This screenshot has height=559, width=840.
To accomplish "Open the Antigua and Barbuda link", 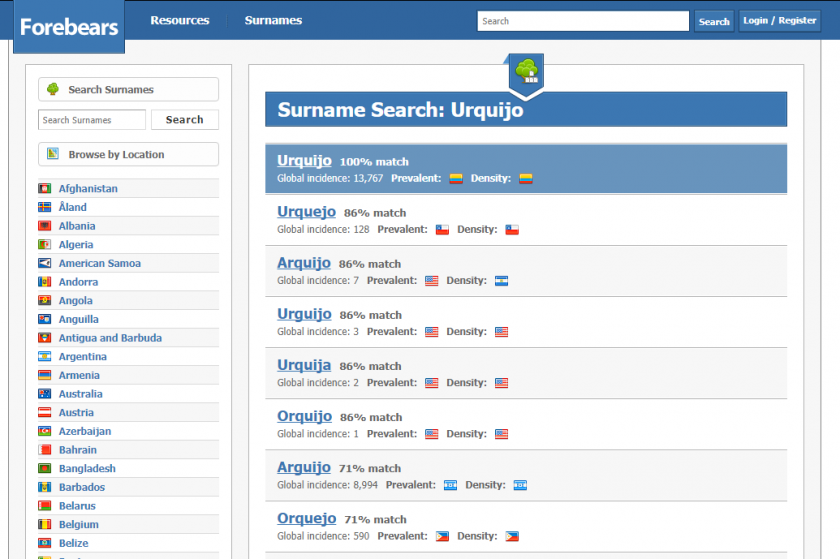I will click(110, 338).
